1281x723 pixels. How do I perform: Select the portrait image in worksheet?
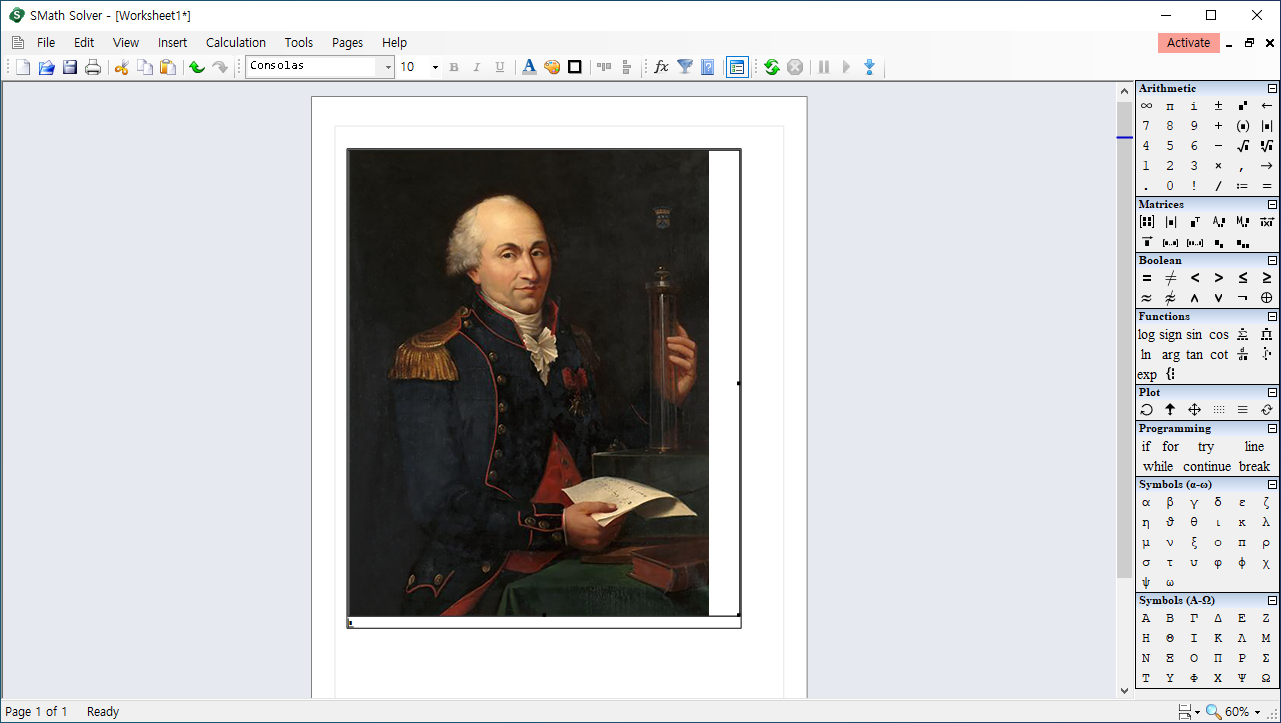[528, 383]
